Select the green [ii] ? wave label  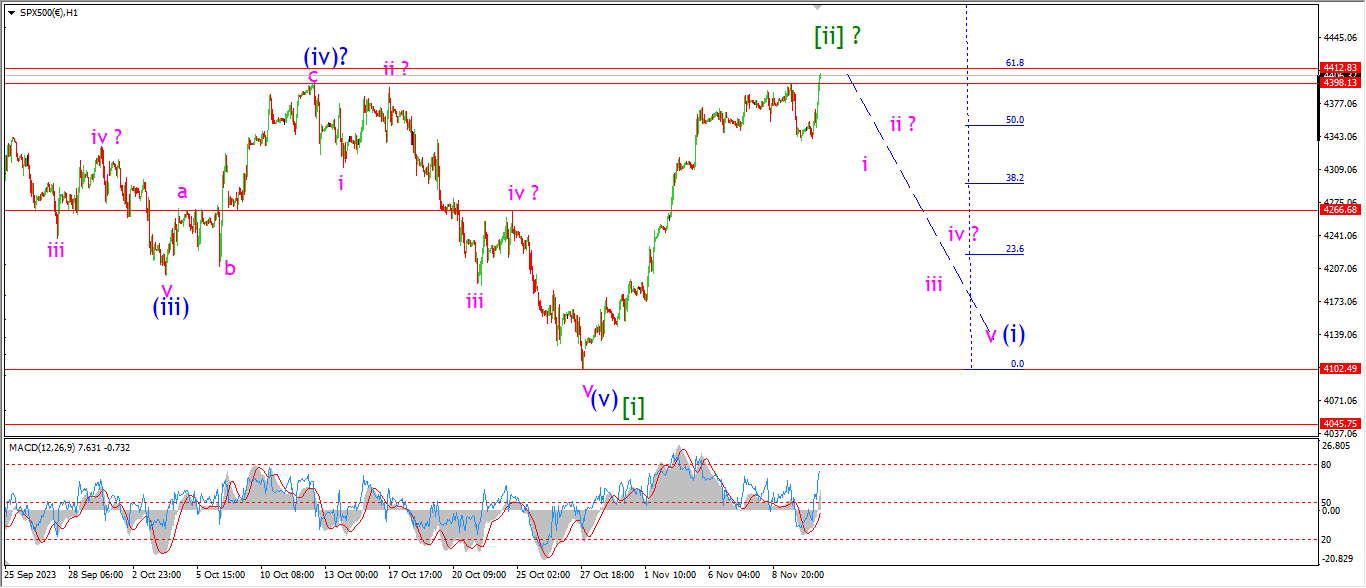coord(837,37)
